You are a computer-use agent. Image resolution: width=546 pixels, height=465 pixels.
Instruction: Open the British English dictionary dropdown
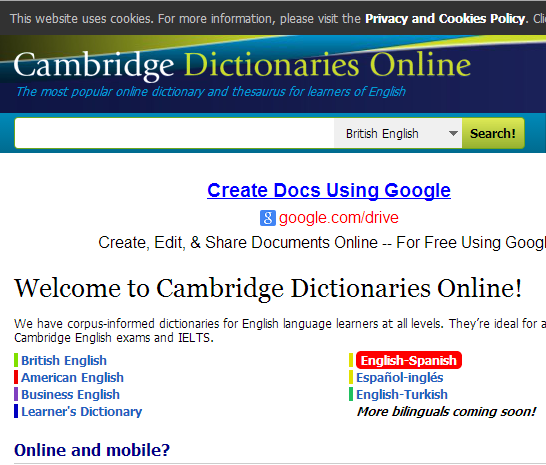(398, 133)
